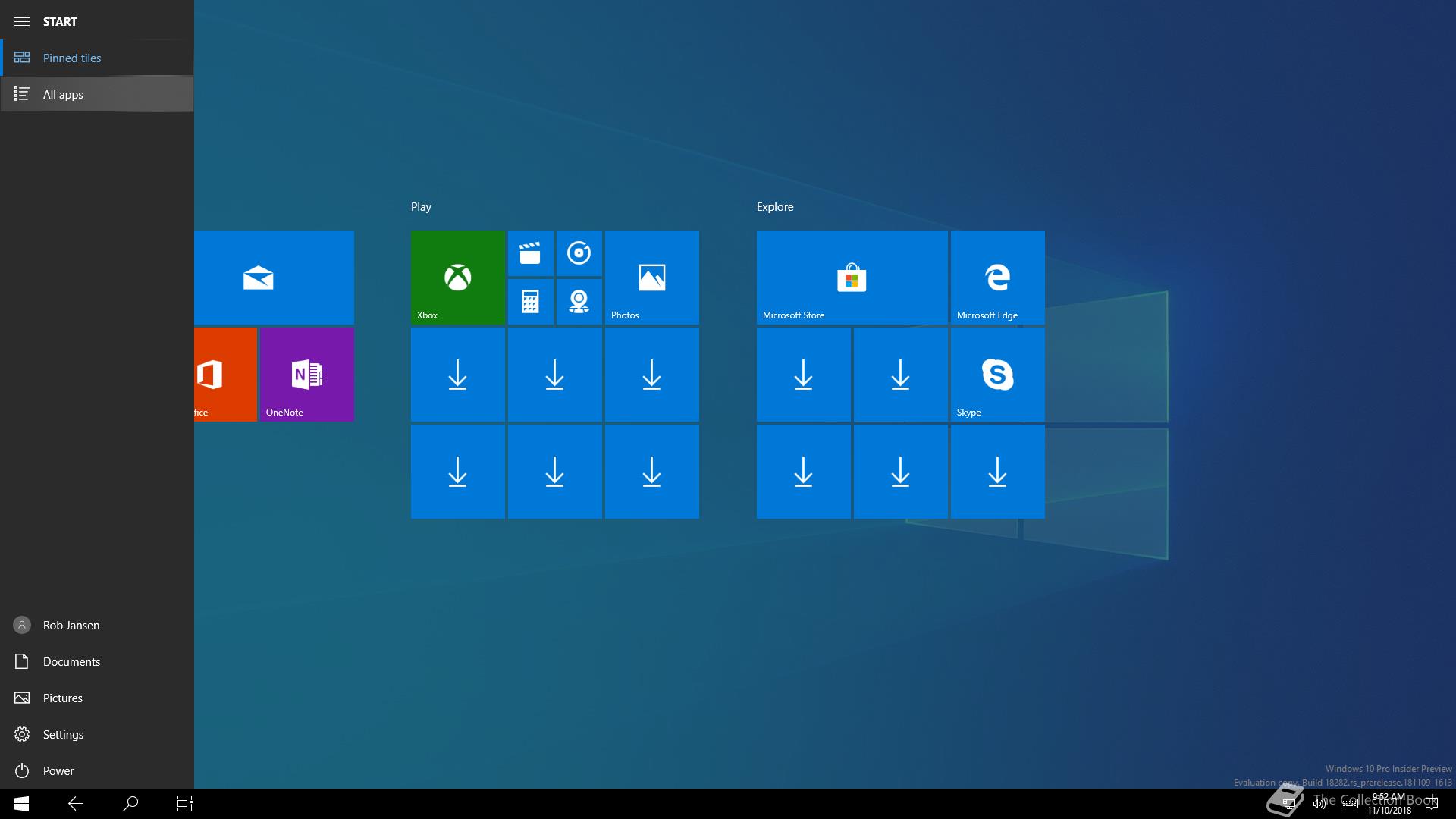Screen dimensions: 1456x819
Task: Select the Explore group header
Action: pyautogui.click(x=775, y=207)
